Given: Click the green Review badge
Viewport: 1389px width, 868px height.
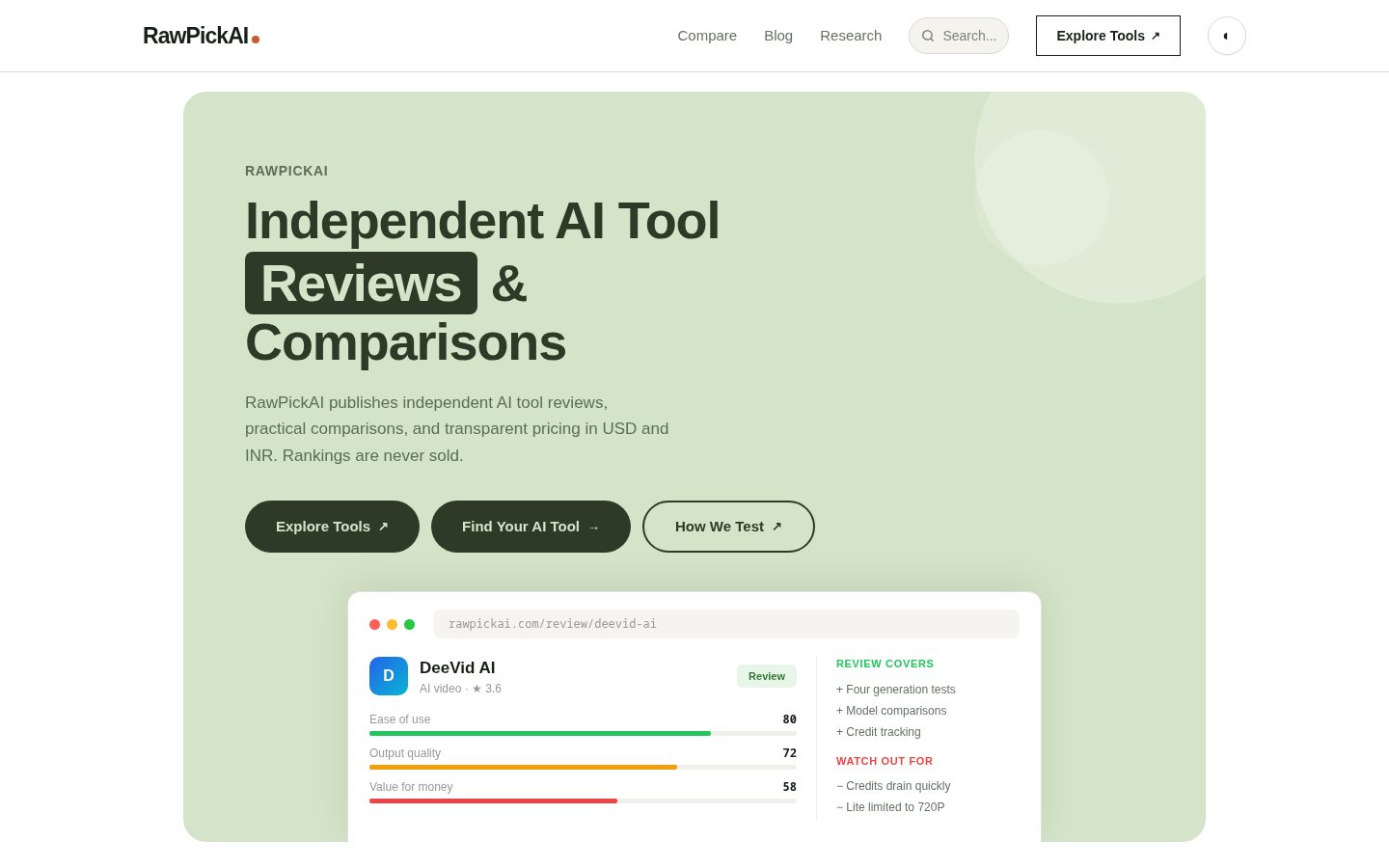Looking at the screenshot, I should tap(767, 676).
